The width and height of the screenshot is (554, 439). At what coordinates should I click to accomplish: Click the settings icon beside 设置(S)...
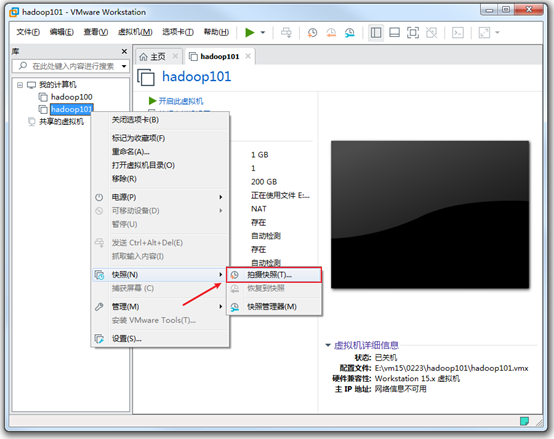tap(99, 339)
